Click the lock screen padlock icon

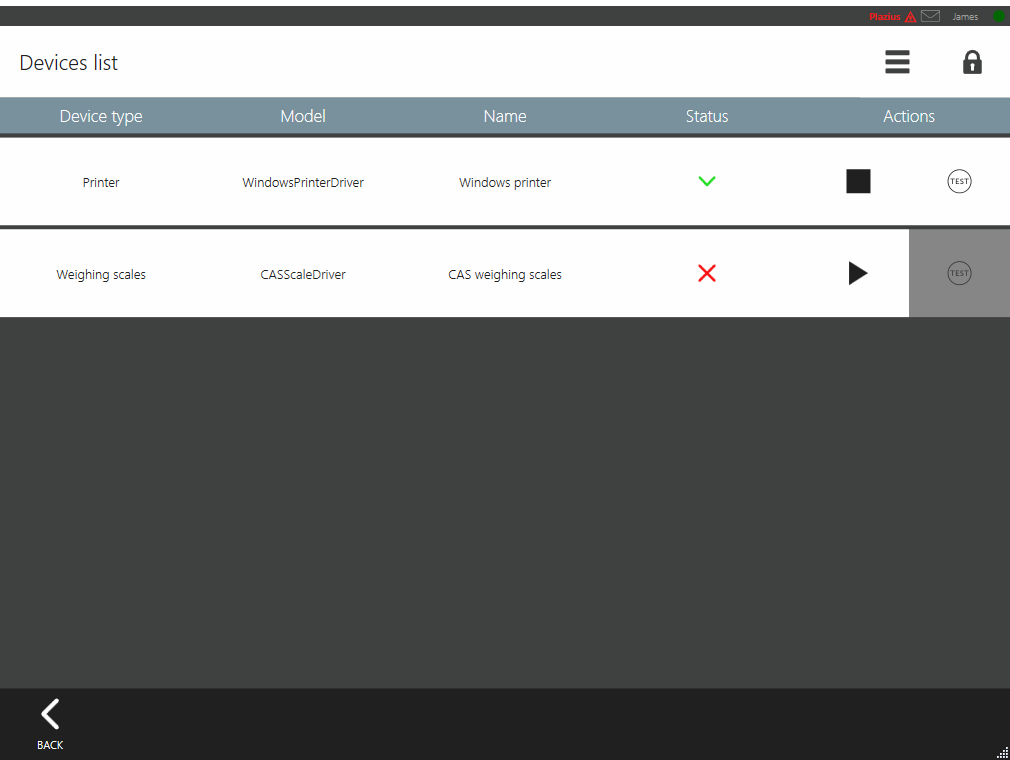[x=972, y=62]
